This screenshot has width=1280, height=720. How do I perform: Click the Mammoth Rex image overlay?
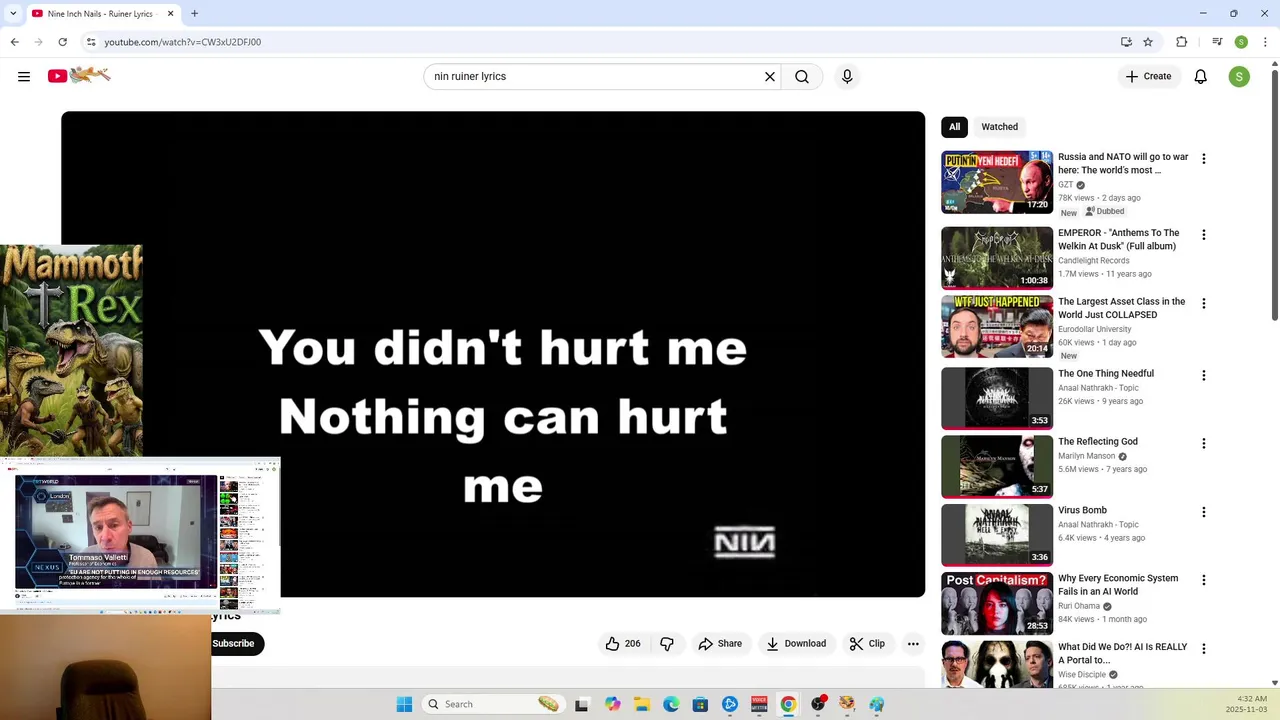click(71, 350)
